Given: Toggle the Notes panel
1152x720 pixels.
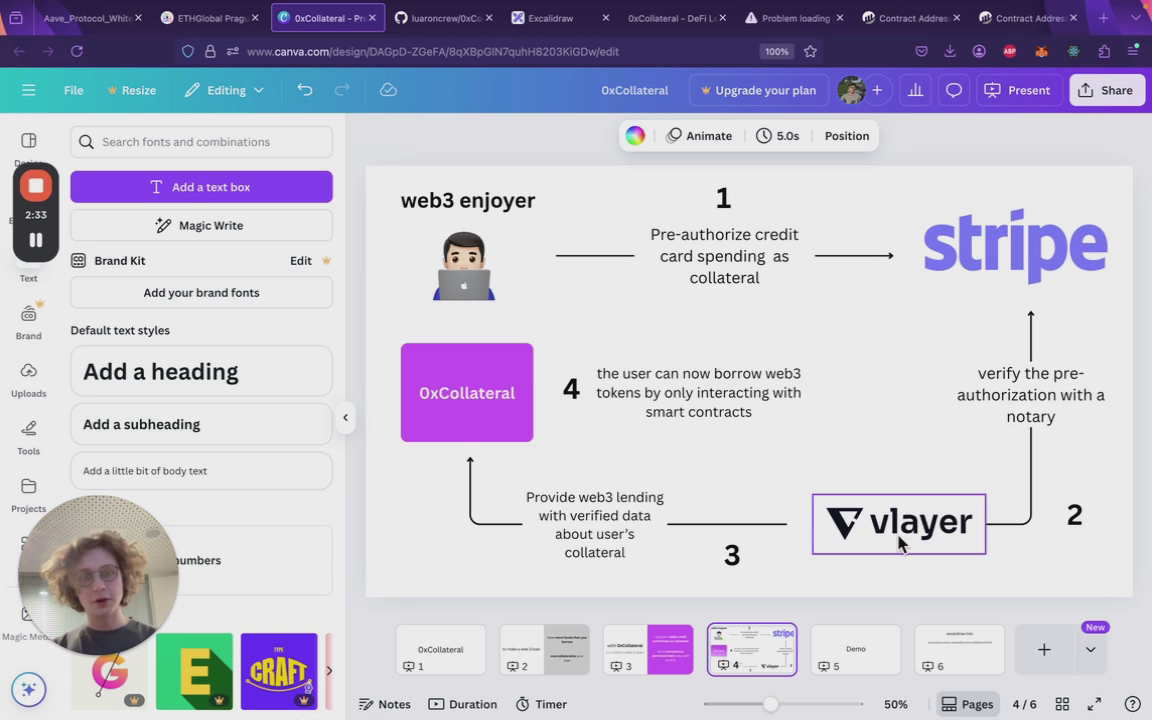Looking at the screenshot, I should click(384, 704).
